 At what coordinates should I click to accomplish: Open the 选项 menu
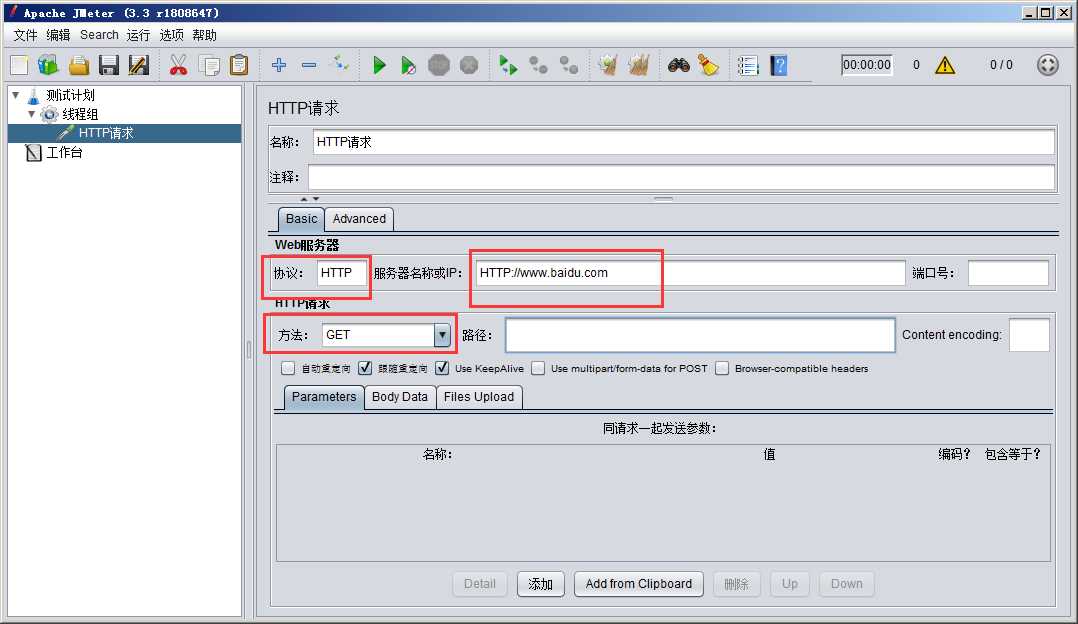(x=171, y=35)
